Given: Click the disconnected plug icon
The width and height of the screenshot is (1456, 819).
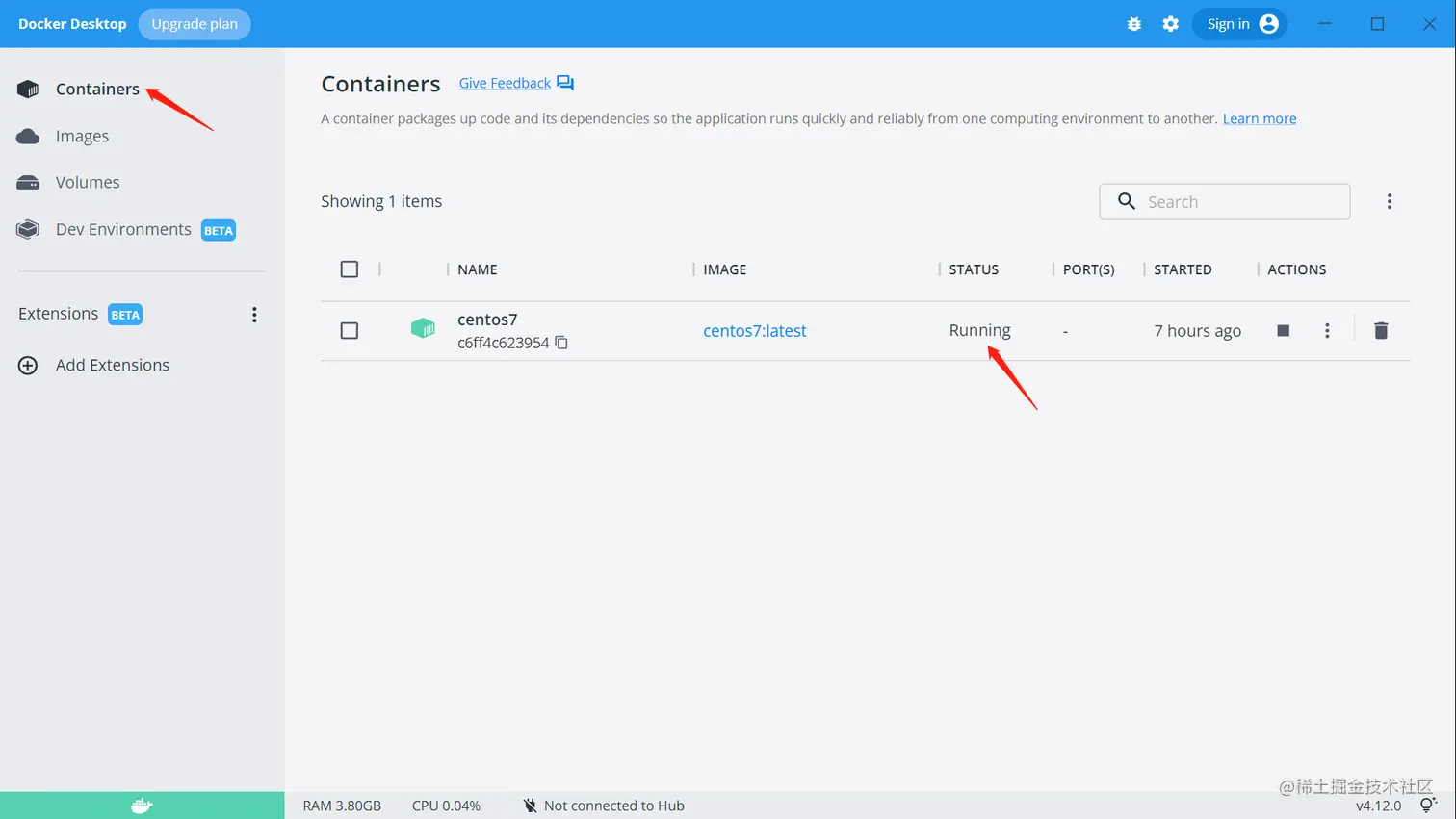Looking at the screenshot, I should pos(530,806).
